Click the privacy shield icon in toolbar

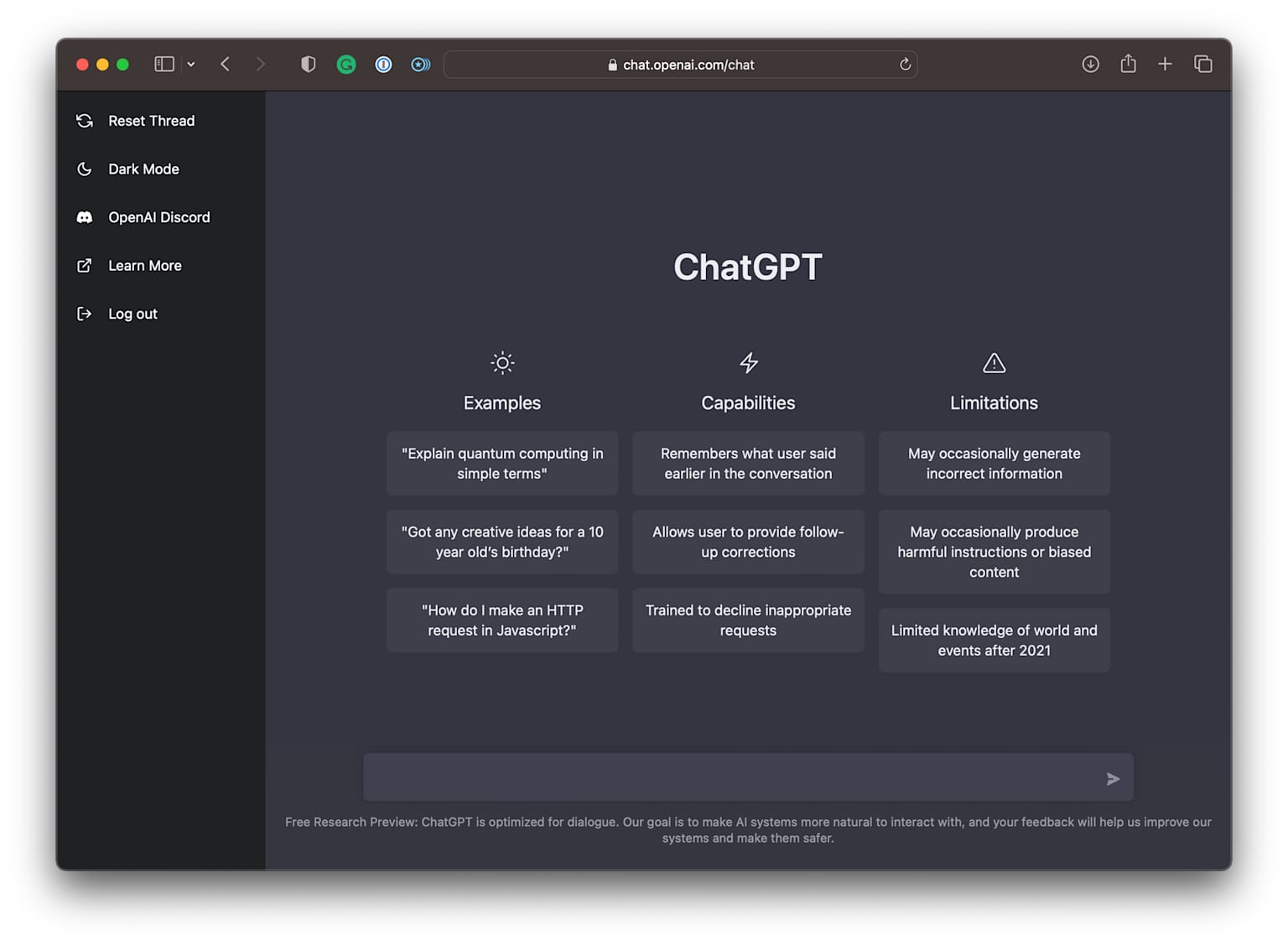click(309, 65)
